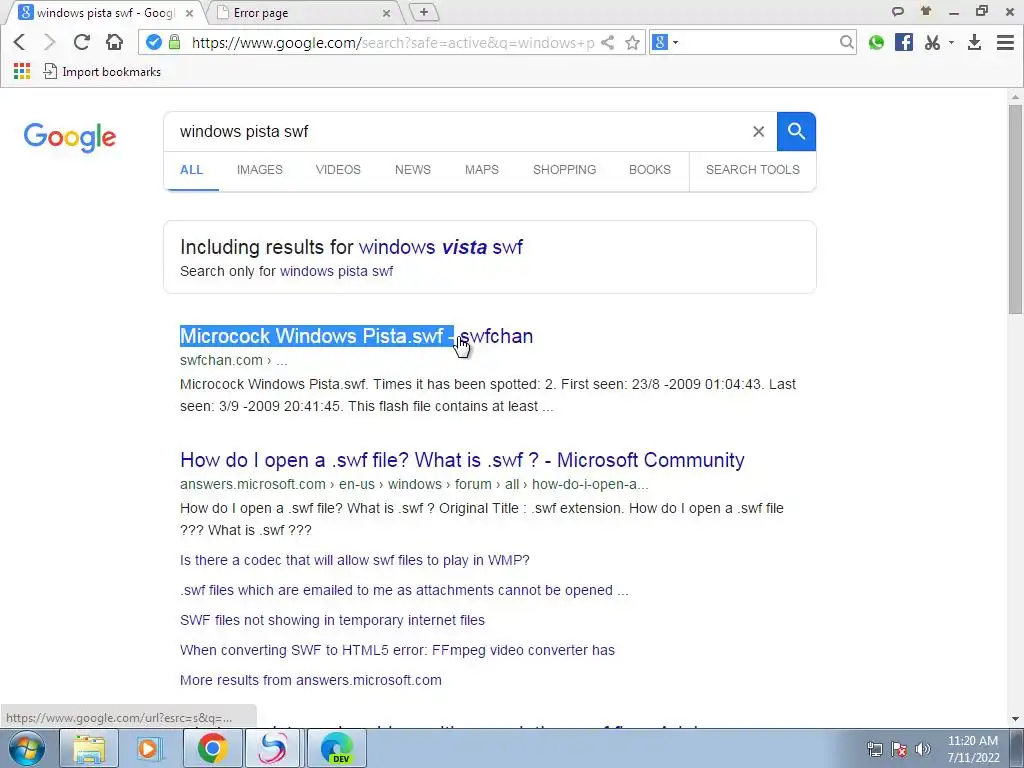Image resolution: width=1024 pixels, height=768 pixels.
Task: Click More results from answers.microsoft.com
Action: 311,680
